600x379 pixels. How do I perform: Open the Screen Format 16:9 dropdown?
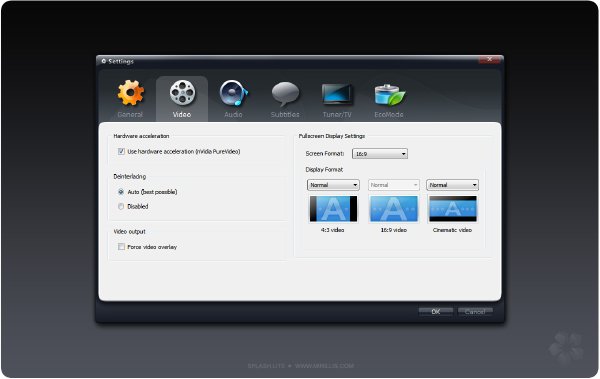[x=380, y=154]
